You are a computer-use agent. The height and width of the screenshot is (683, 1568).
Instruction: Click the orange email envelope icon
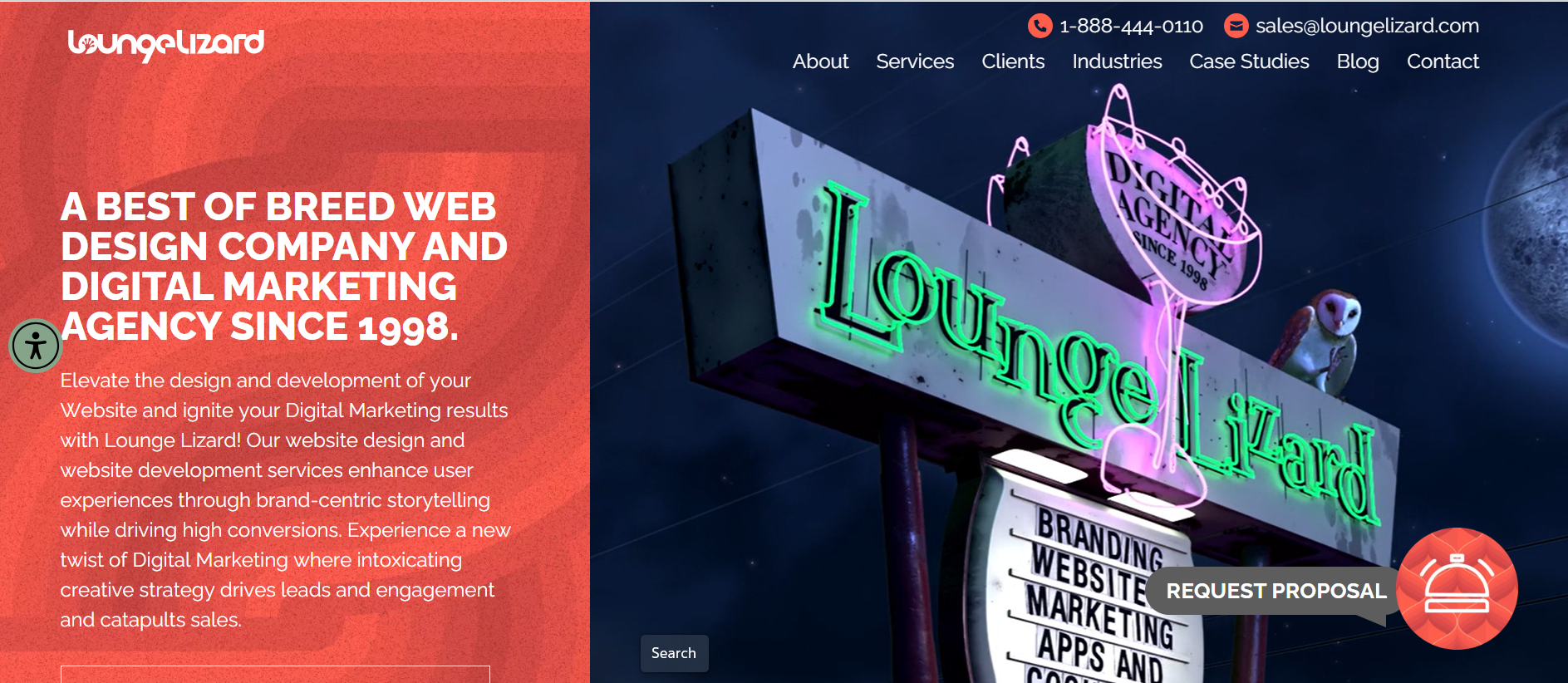(1236, 27)
